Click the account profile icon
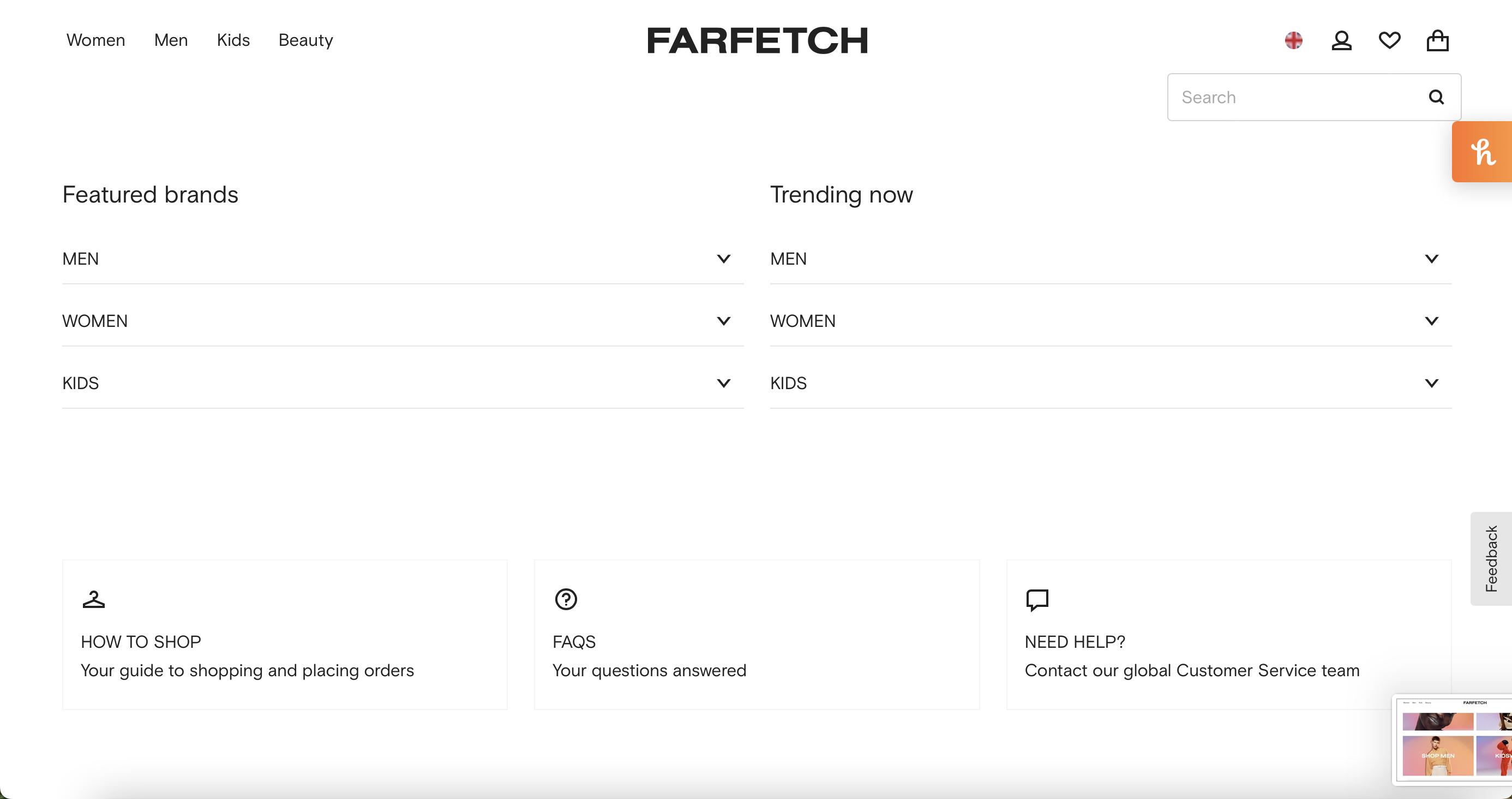Image resolution: width=1512 pixels, height=799 pixels. 1341,40
